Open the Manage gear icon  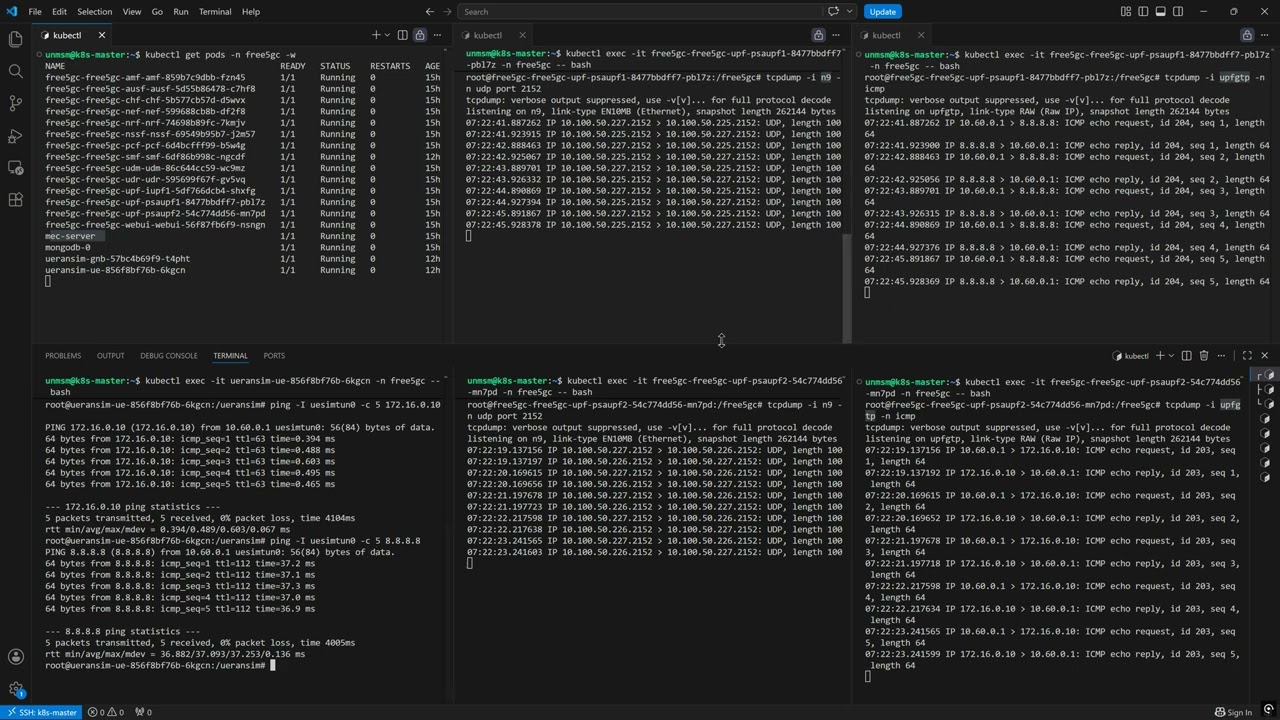[x=15, y=689]
